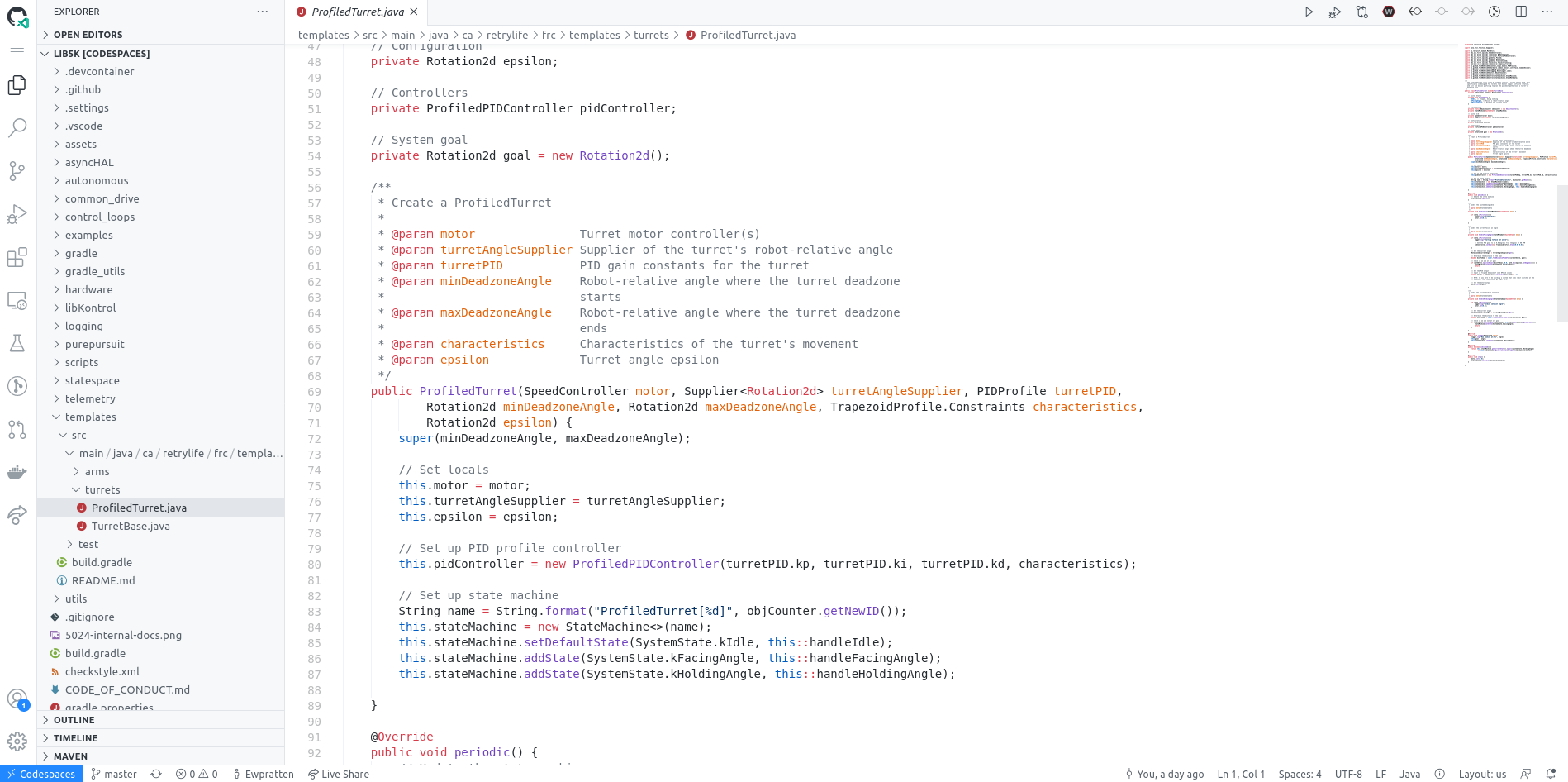The width and height of the screenshot is (1568, 782).
Task: Change the Java language mode selector
Action: click(1409, 774)
